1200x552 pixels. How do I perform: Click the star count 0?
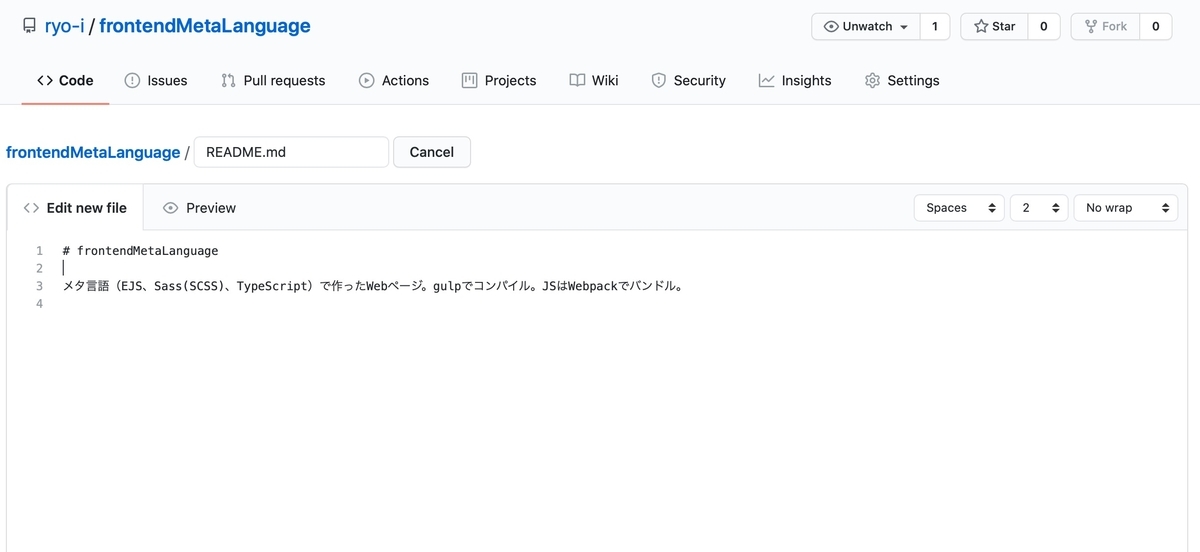tap(1044, 27)
